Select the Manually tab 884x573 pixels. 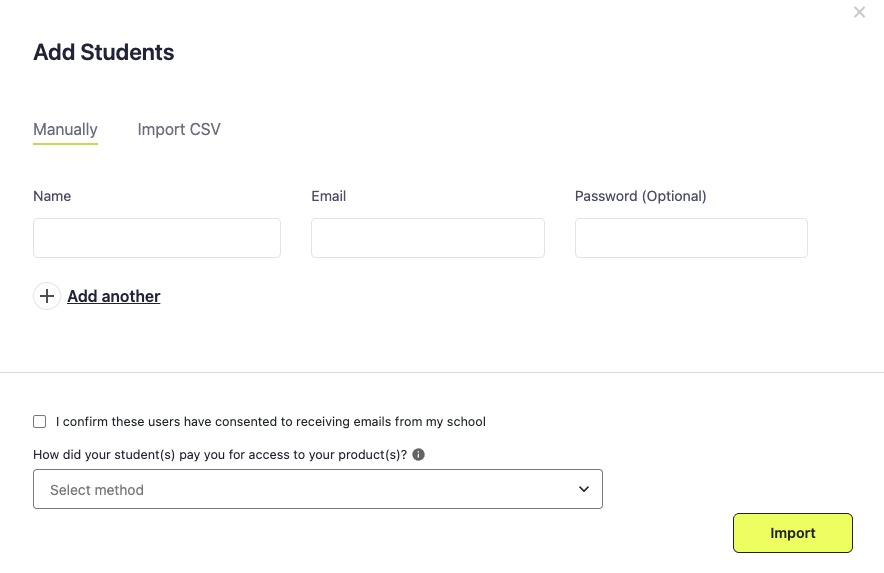[65, 130]
